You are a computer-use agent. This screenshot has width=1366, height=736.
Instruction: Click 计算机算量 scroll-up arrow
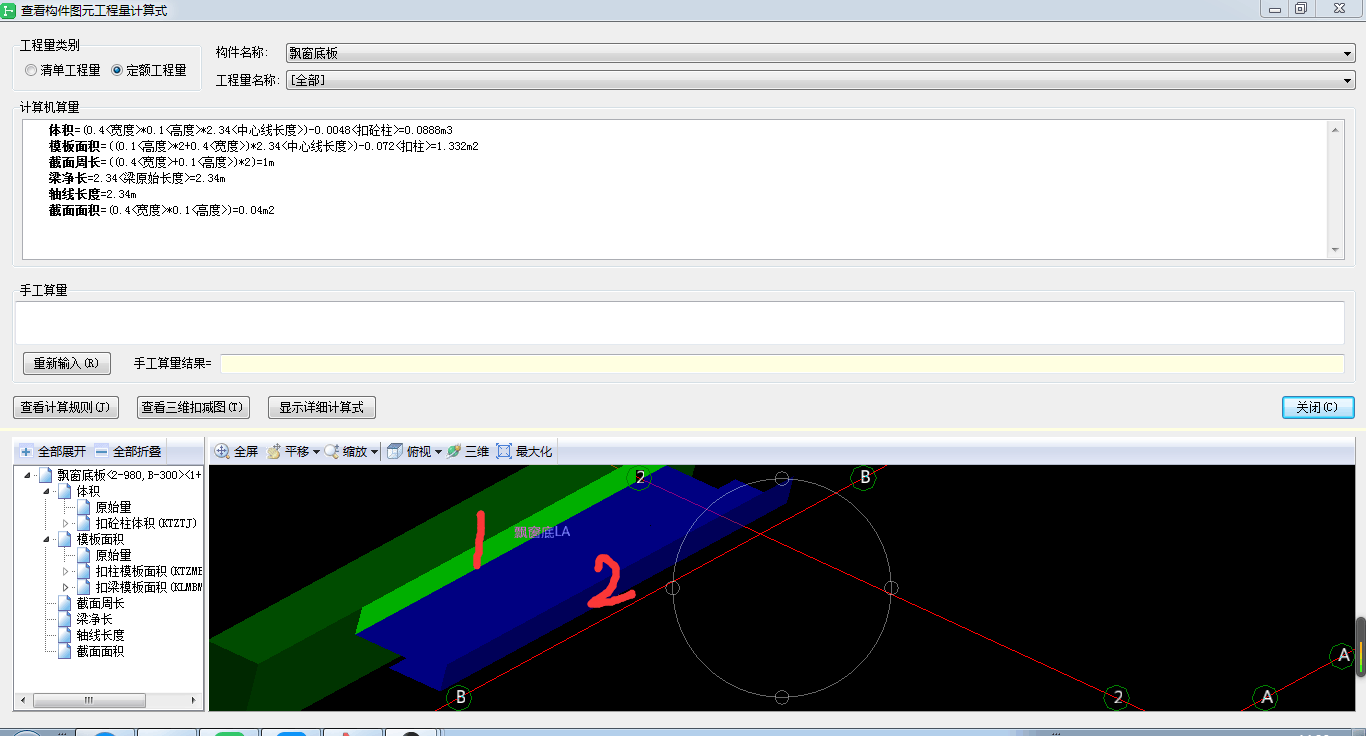pyautogui.click(x=1336, y=128)
